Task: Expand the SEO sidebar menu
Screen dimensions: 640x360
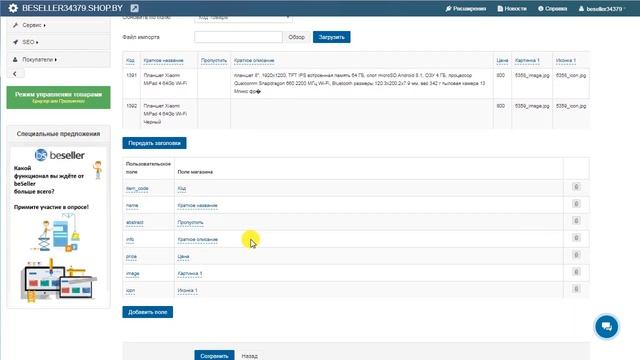Action: 58,42
